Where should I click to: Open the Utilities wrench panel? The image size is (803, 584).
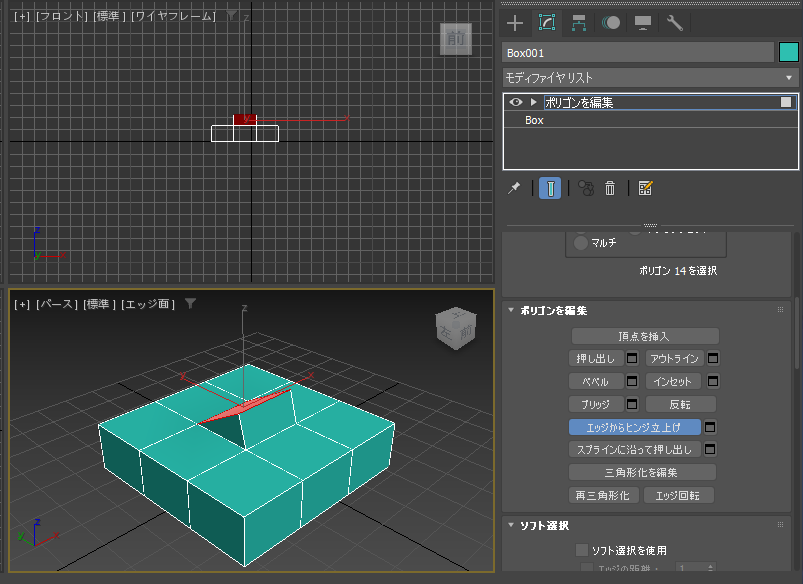(x=674, y=23)
